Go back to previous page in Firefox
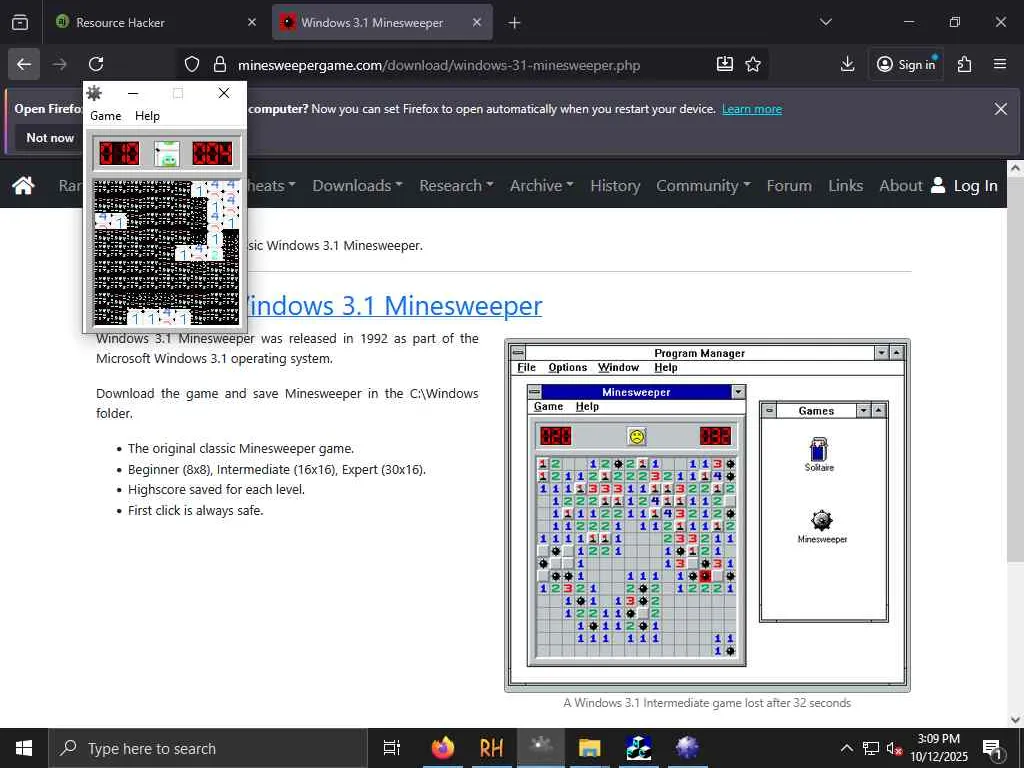 (x=24, y=64)
